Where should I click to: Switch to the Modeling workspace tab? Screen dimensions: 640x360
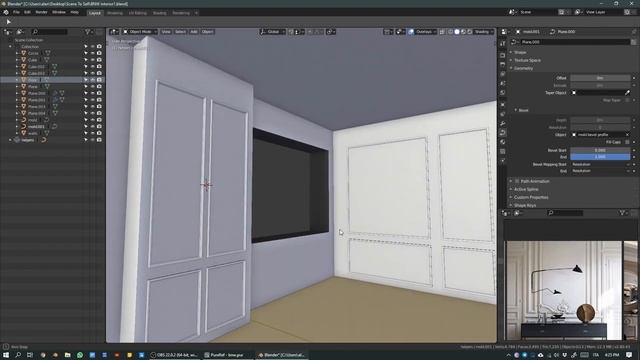click(x=115, y=13)
